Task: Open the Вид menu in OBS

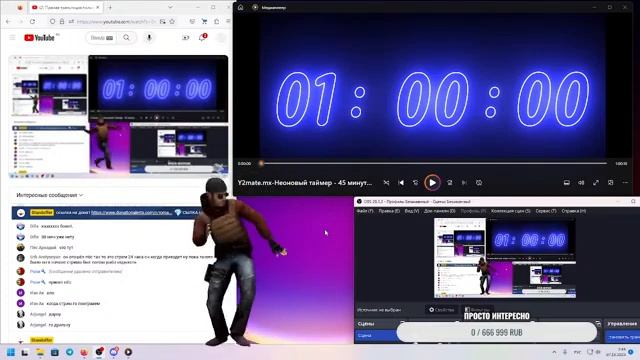Action: pyautogui.click(x=411, y=211)
